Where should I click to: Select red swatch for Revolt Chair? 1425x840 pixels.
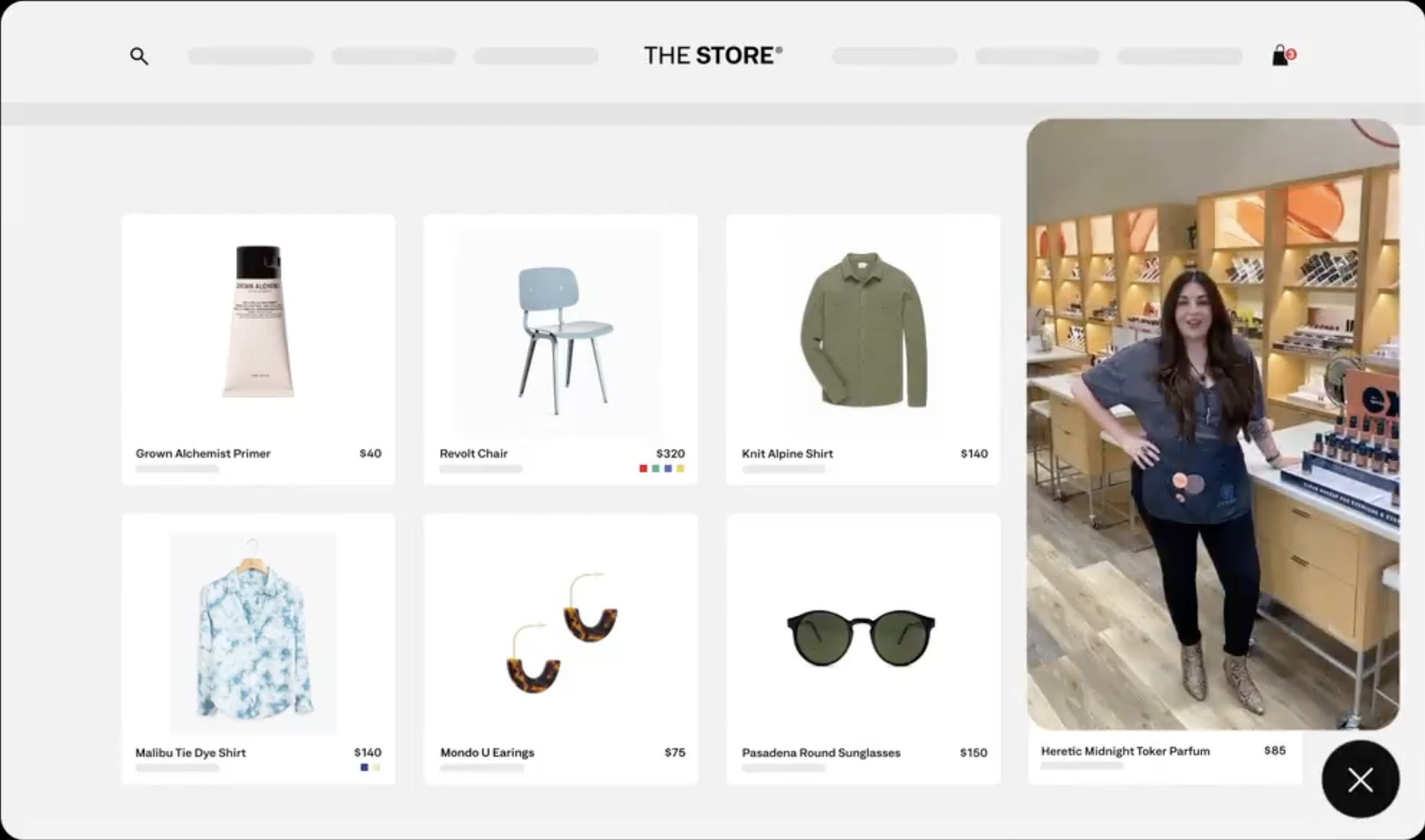(643, 469)
